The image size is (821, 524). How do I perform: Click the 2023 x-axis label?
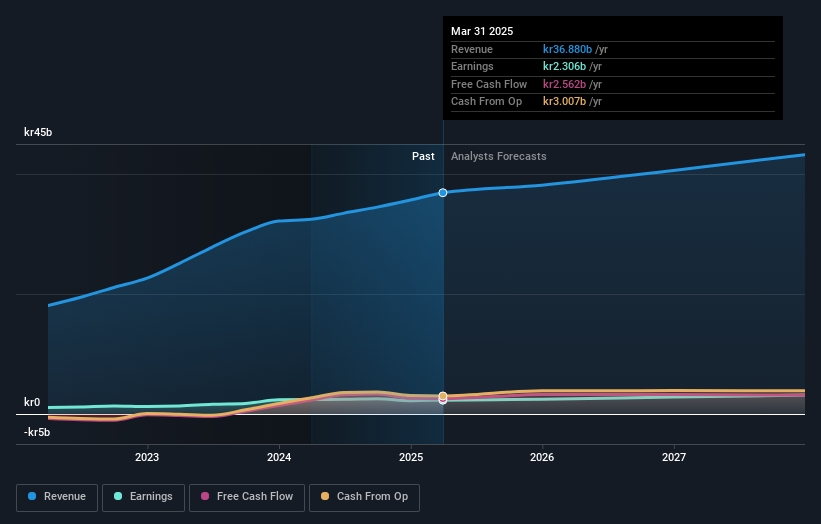click(x=147, y=457)
